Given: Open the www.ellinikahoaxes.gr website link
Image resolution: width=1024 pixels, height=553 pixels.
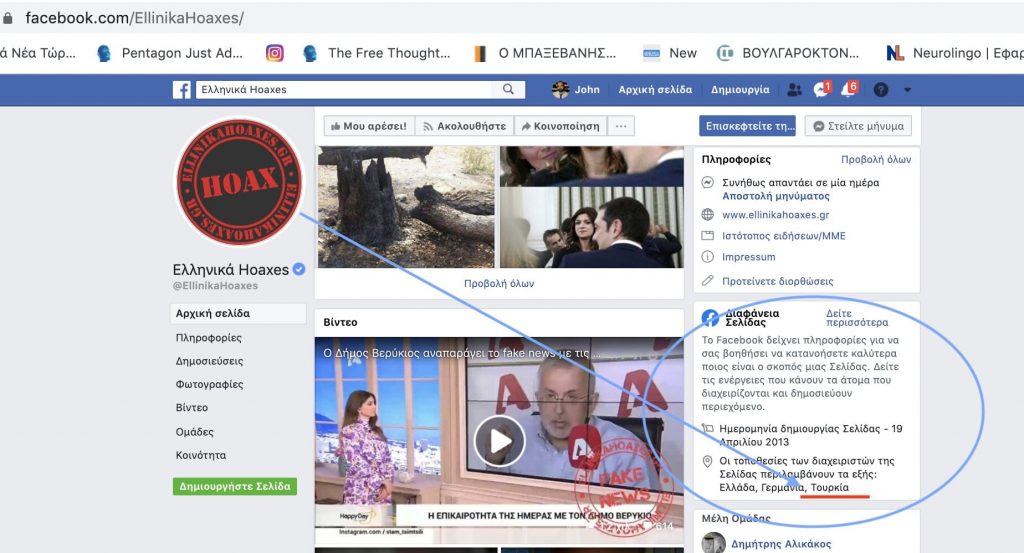Looking at the screenshot, I should pos(775,215).
